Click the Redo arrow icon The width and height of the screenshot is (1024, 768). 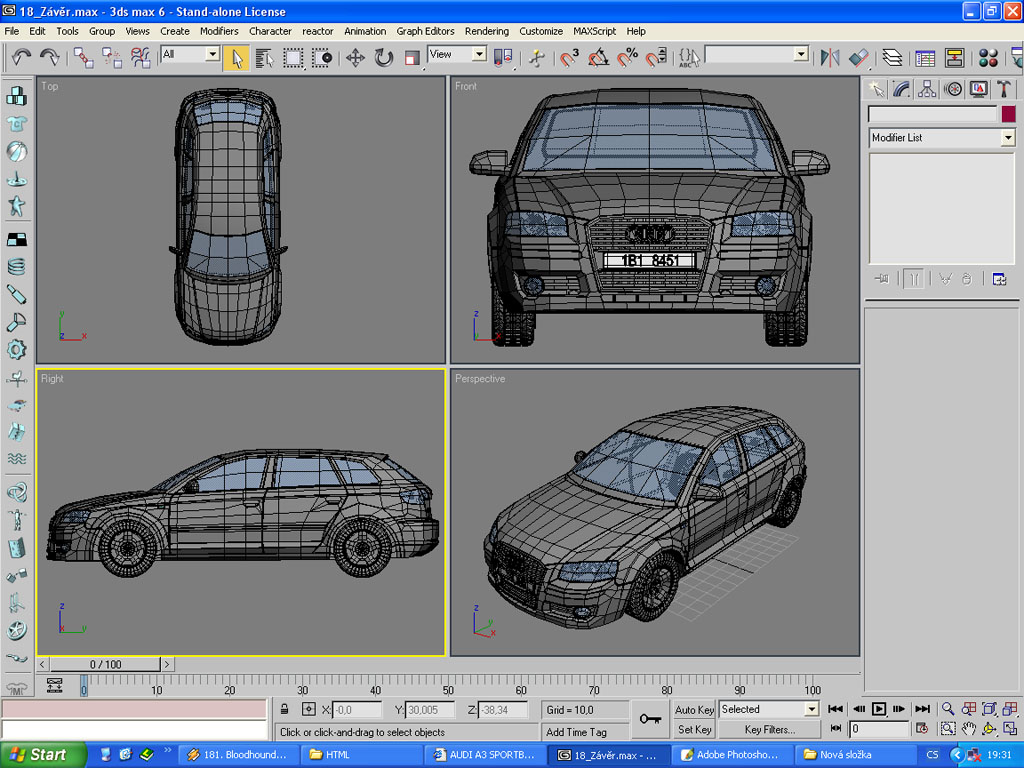pos(50,58)
